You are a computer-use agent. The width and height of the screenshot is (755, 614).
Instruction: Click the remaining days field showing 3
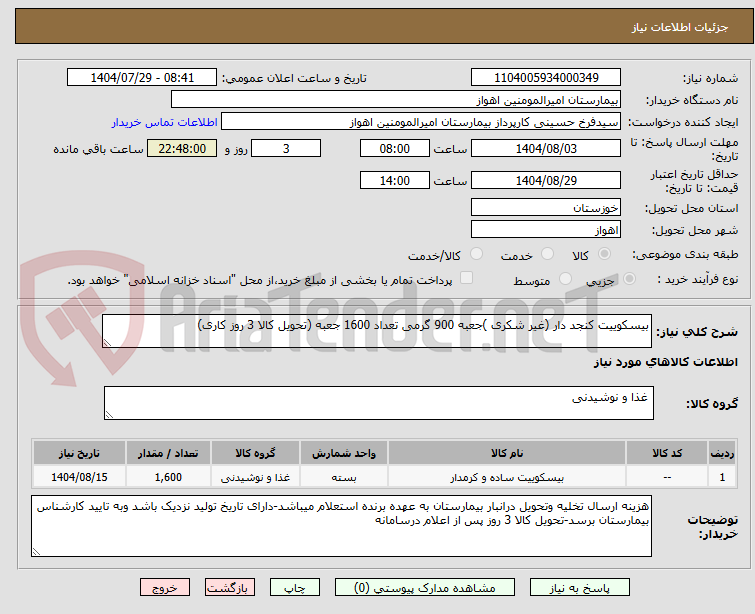[x=286, y=148]
